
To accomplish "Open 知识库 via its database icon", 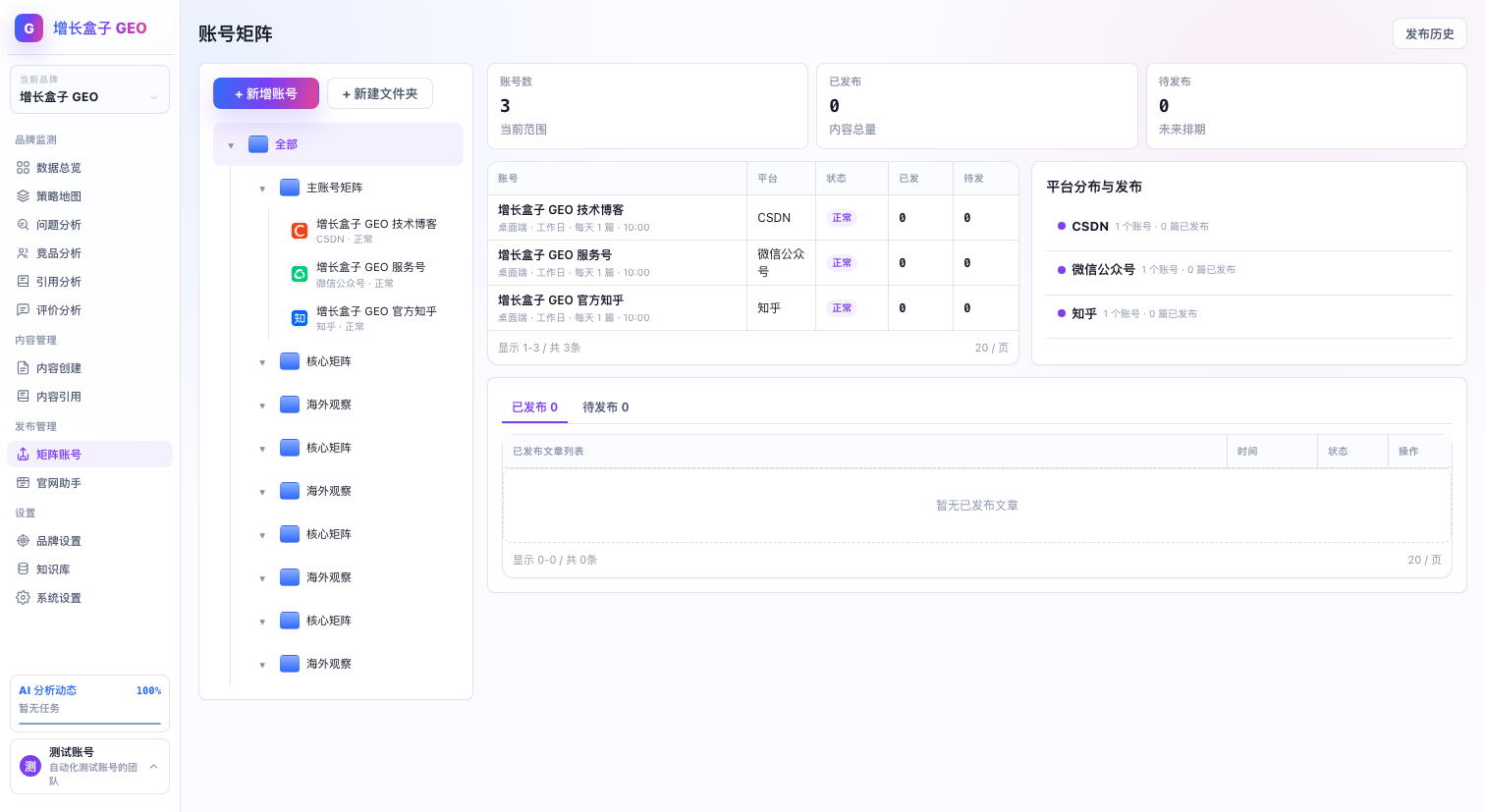I will pyautogui.click(x=23, y=569).
